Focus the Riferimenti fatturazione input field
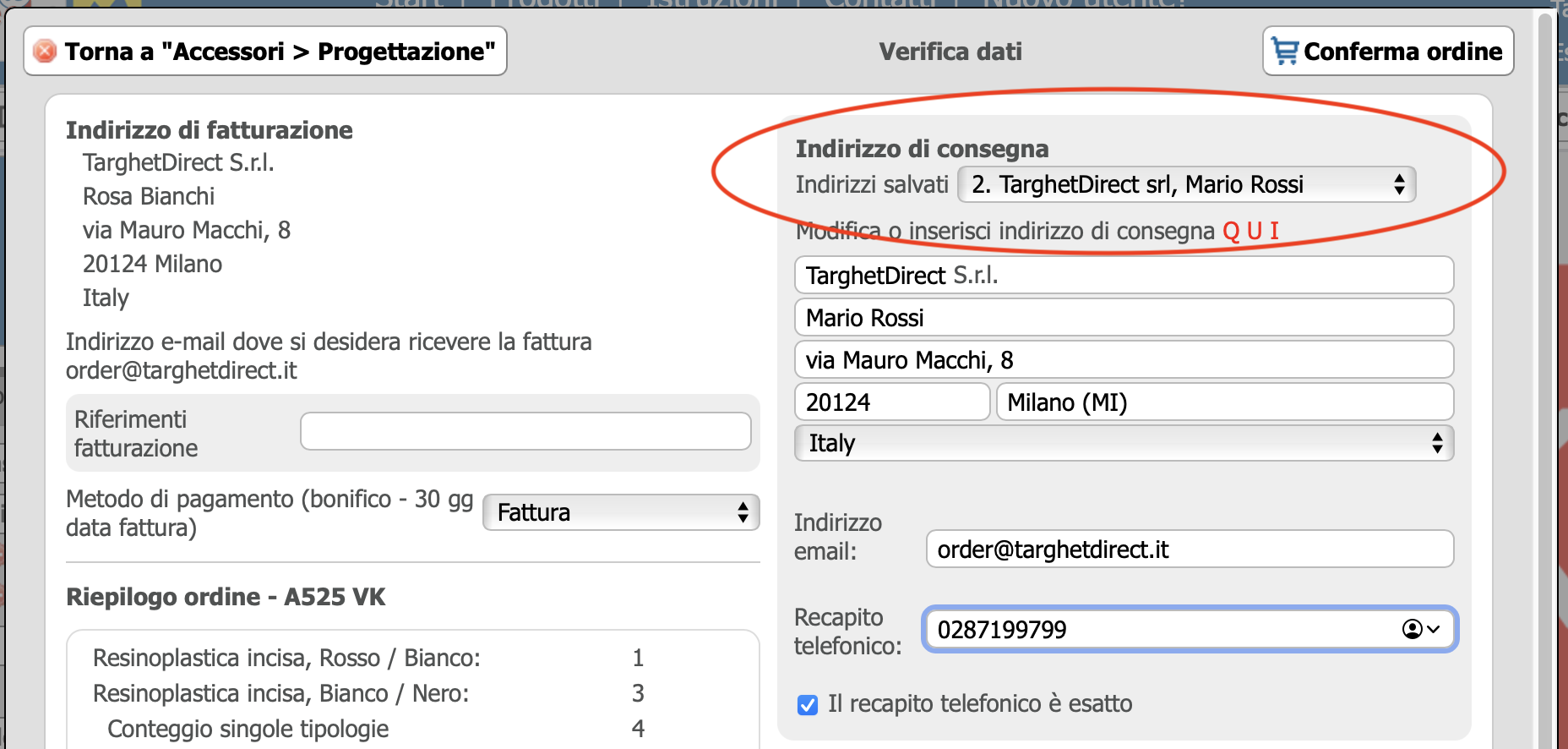This screenshot has height=749, width=1568. [x=525, y=431]
